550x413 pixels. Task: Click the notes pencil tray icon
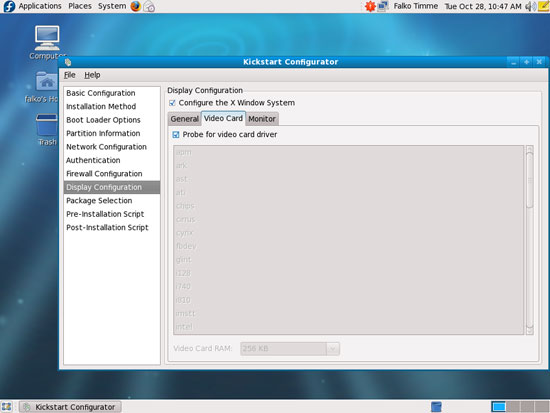pos(543,6)
